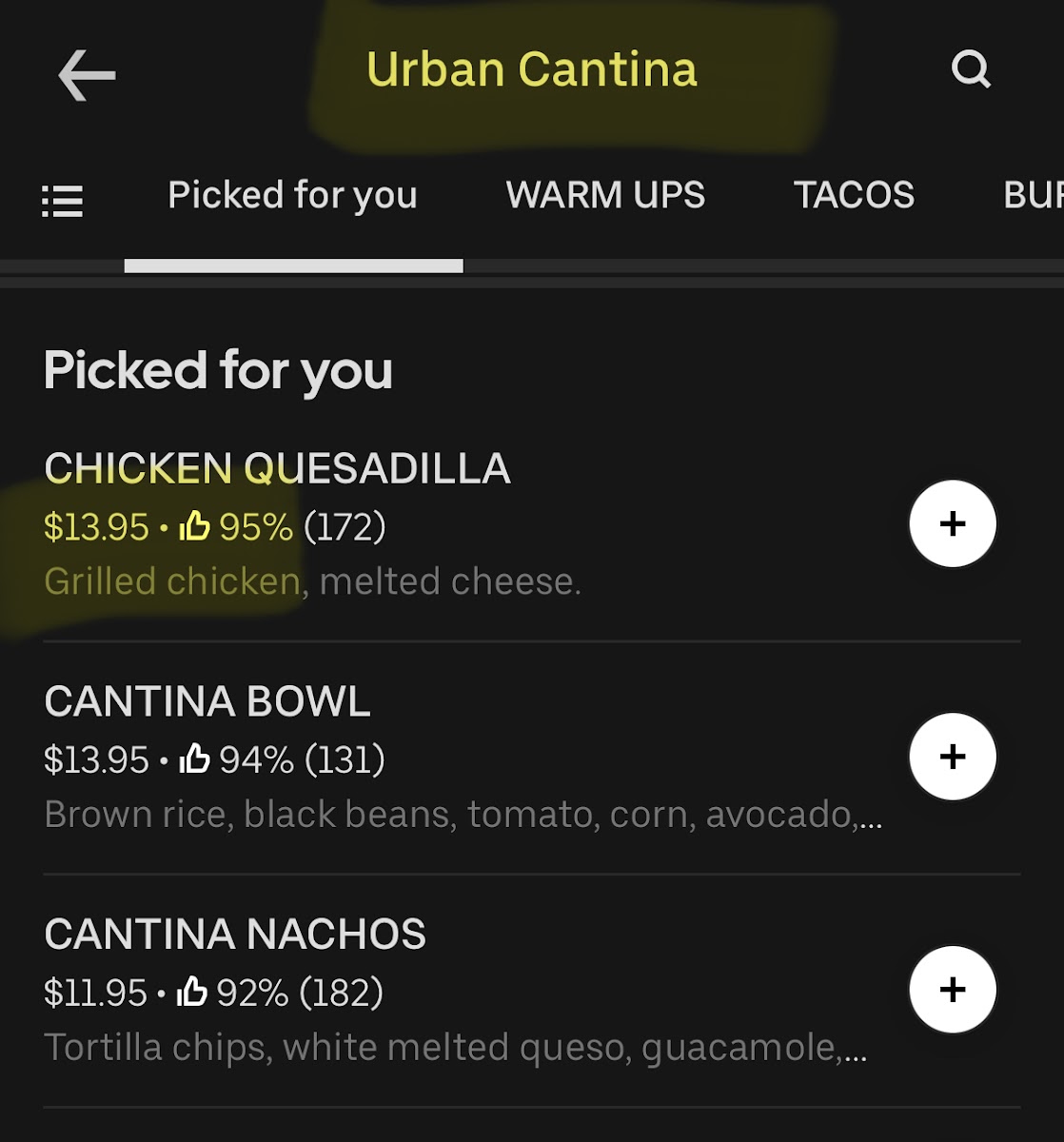Add Chicken Quesadilla with plus button
Screen dimensions: 1064x1142
point(953,524)
